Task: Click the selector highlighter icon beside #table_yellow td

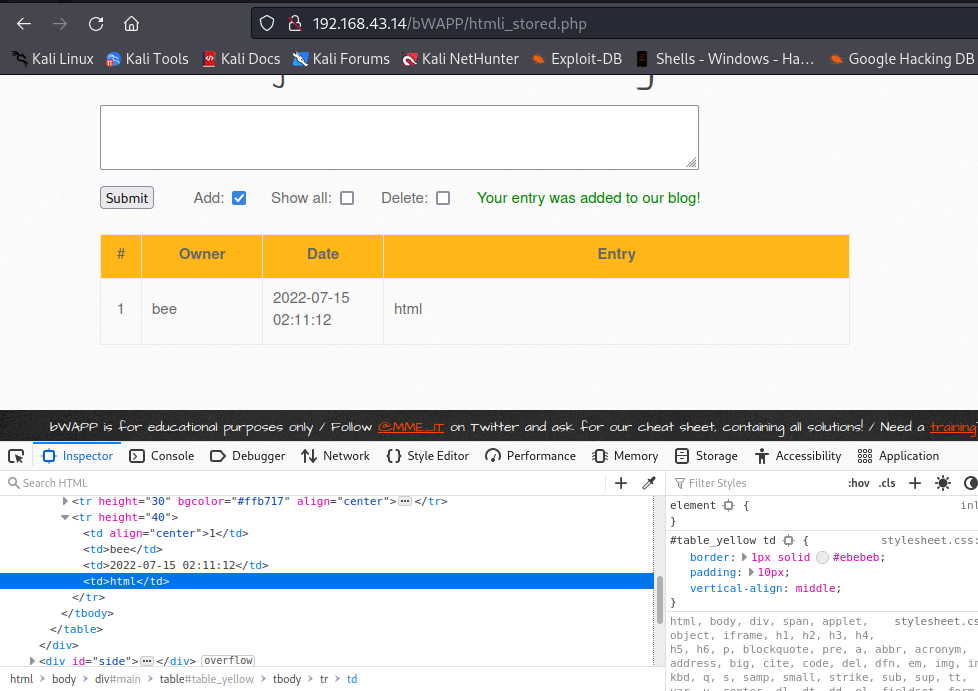Action: (x=788, y=540)
